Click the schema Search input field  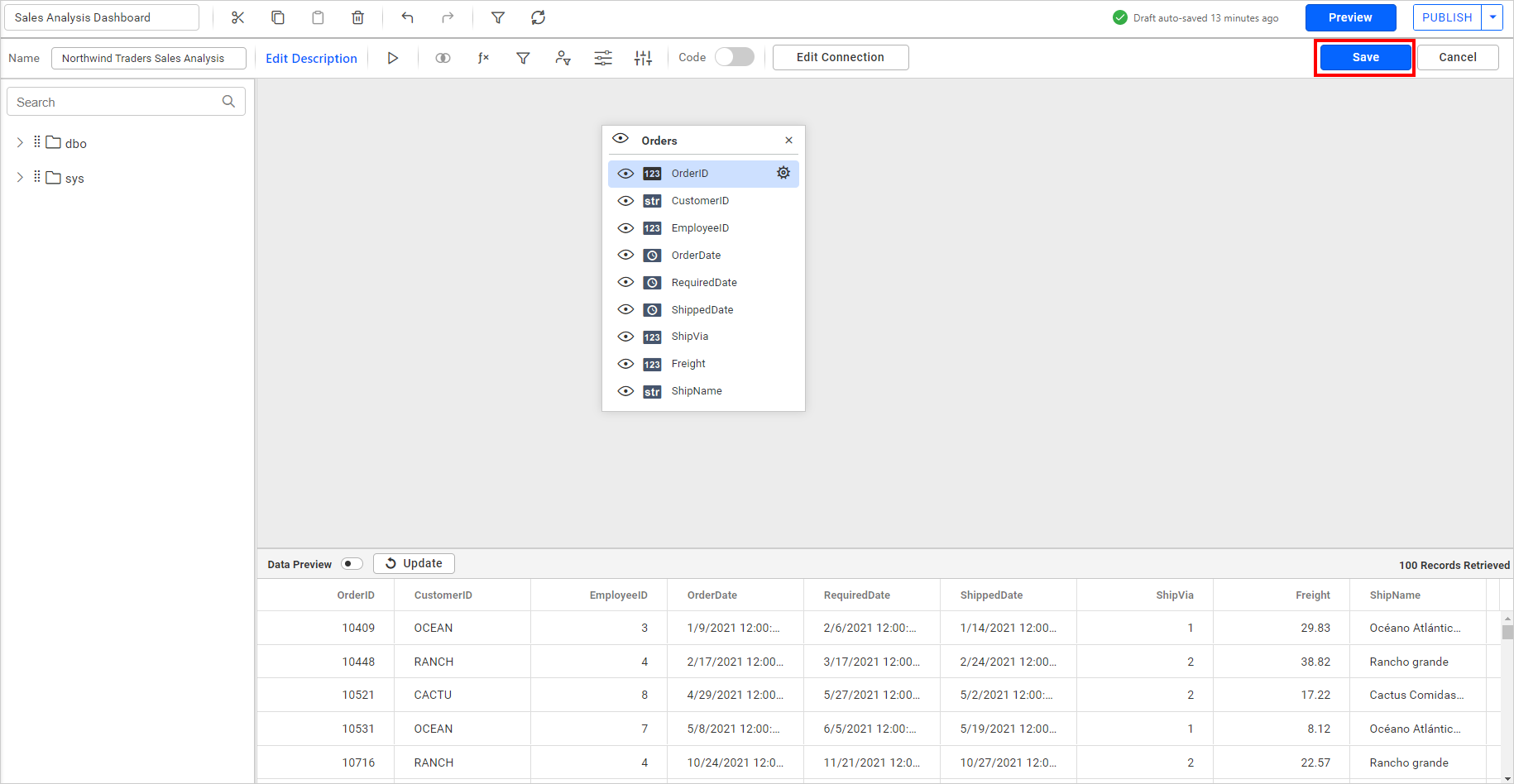click(116, 102)
